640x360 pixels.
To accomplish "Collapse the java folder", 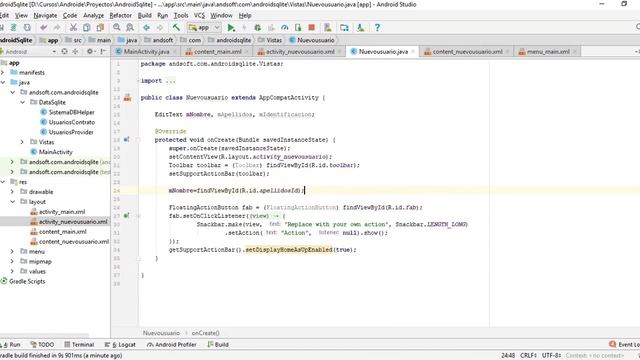I will click(x=3, y=82).
